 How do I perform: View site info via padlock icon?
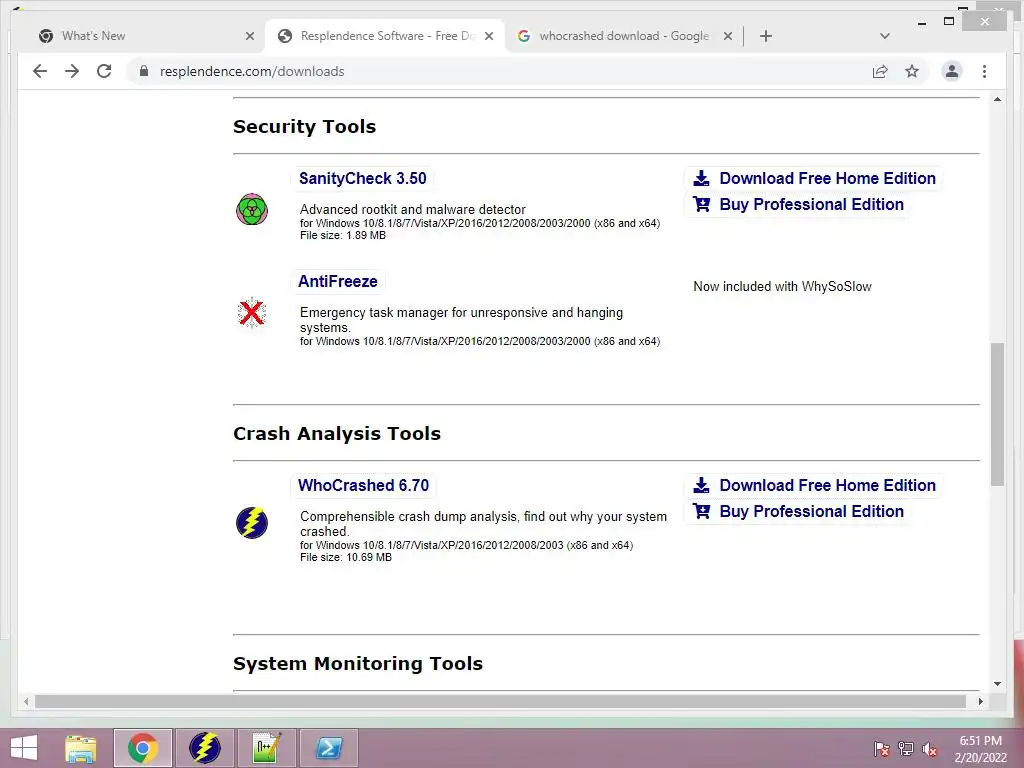(x=144, y=71)
